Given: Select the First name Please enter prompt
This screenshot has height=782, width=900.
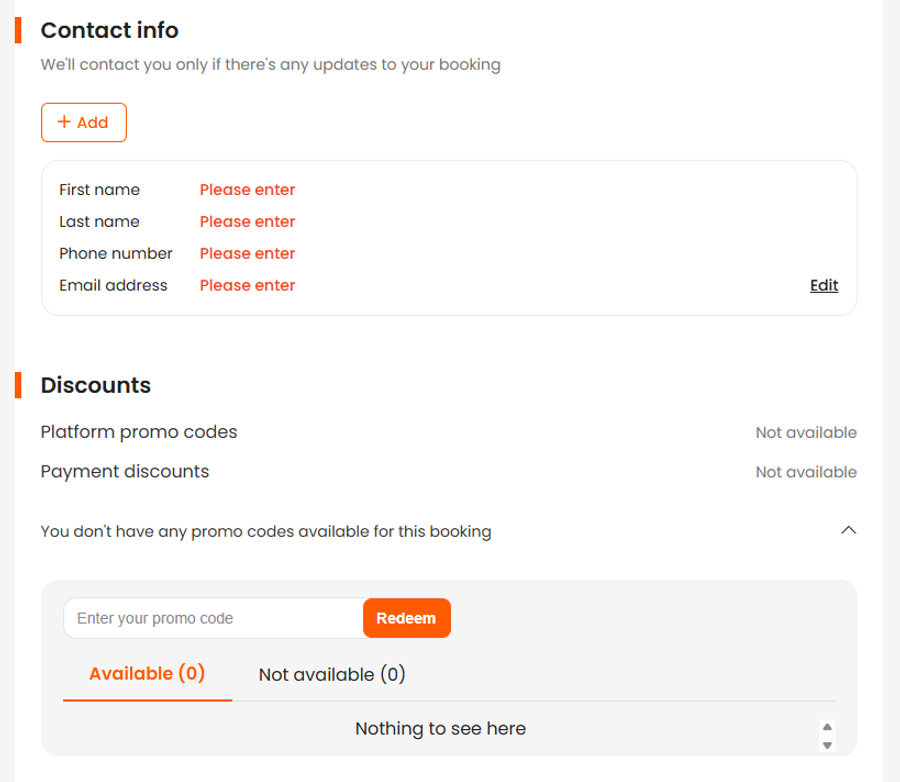Looking at the screenshot, I should click(x=247, y=190).
